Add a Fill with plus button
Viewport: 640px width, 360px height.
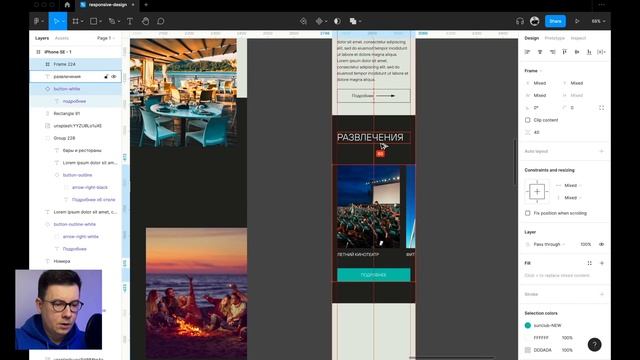602,263
